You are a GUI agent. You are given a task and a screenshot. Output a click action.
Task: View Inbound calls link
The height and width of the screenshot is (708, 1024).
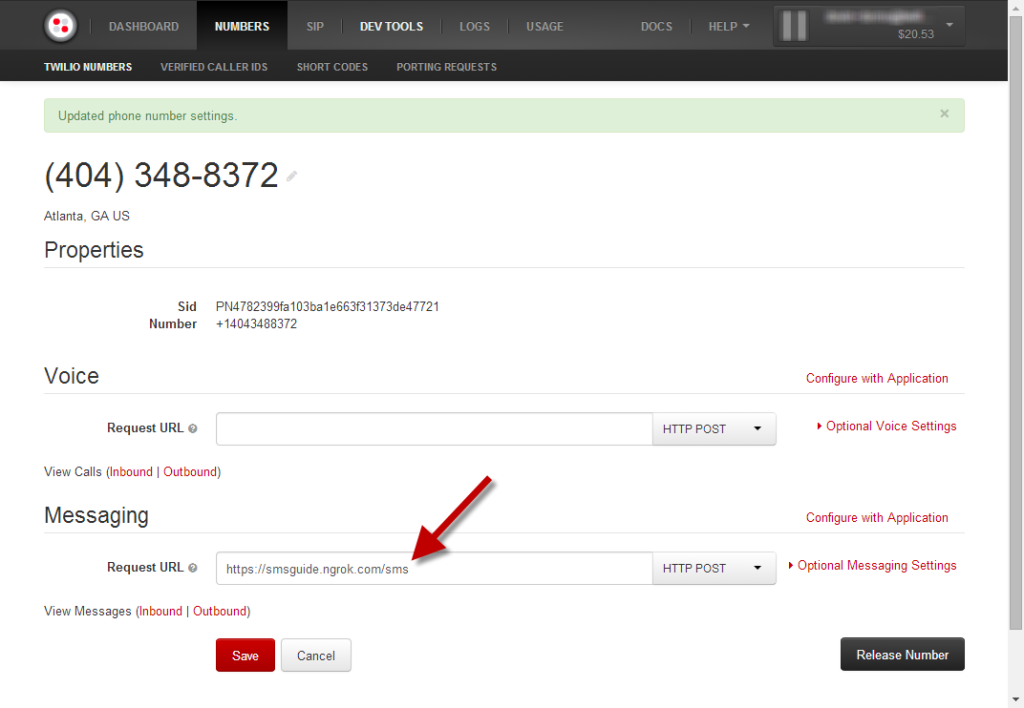131,472
